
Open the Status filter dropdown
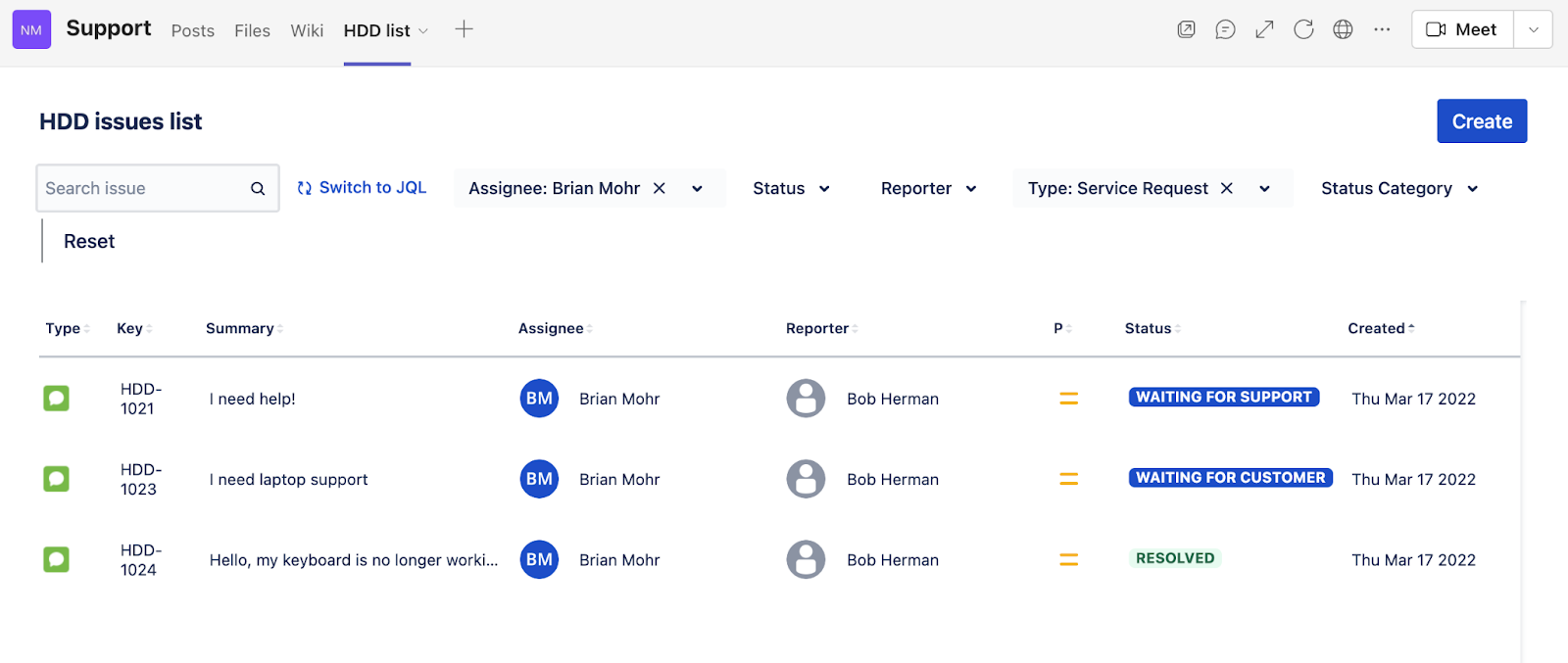[x=791, y=188]
